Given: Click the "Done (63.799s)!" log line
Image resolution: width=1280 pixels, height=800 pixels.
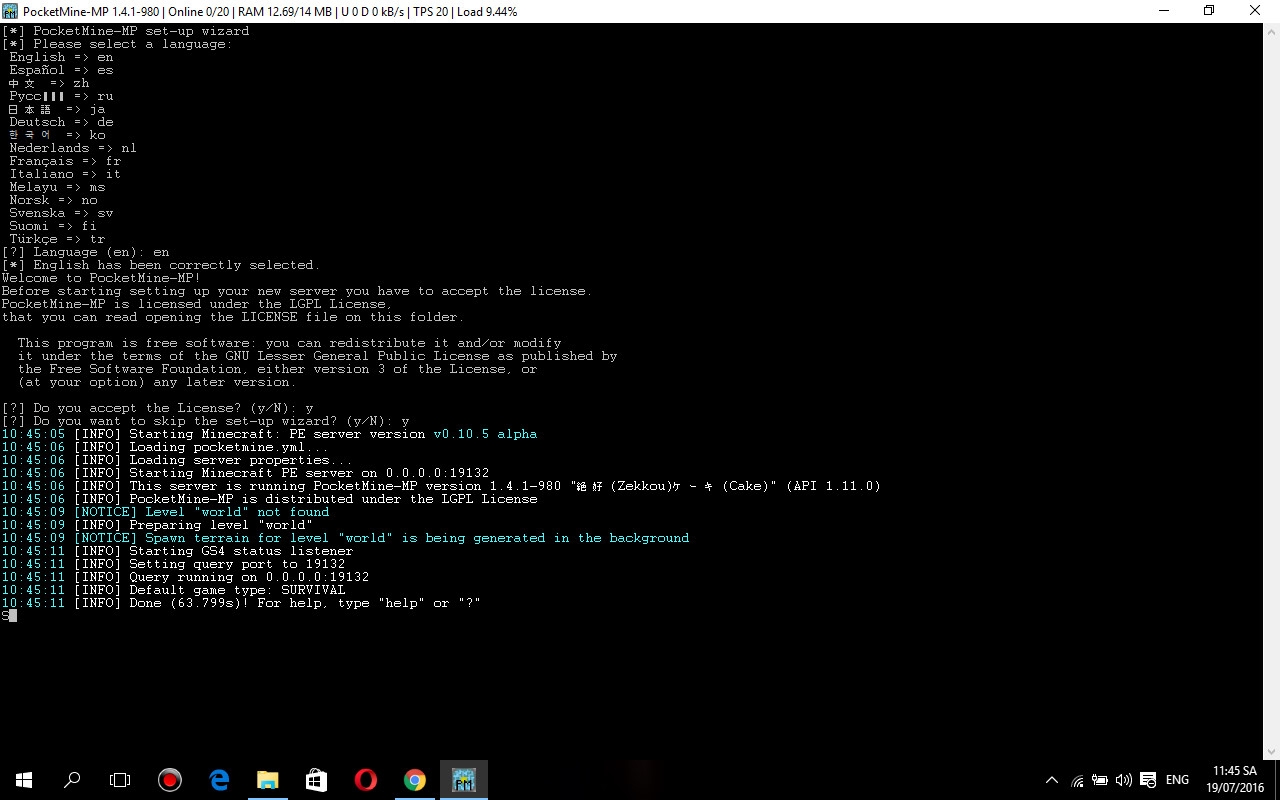Looking at the screenshot, I should (241, 603).
